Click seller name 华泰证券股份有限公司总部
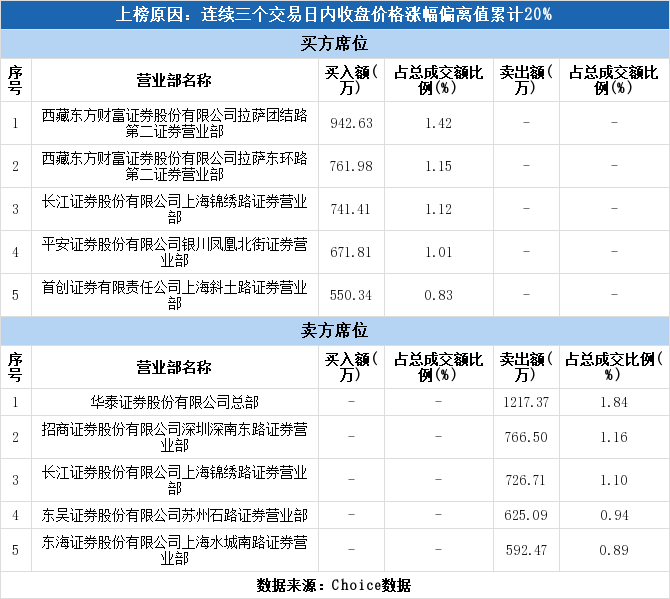Image resolution: width=670 pixels, height=599 pixels. (174, 402)
